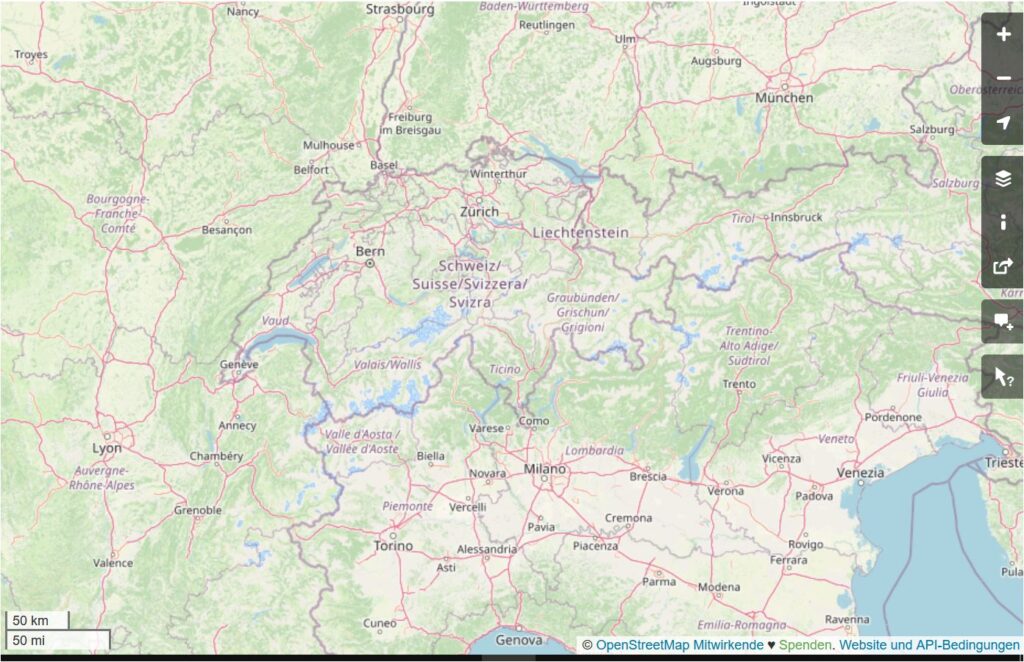1024x662 pixels.
Task: Click the Ulm city label
Action: click(625, 39)
